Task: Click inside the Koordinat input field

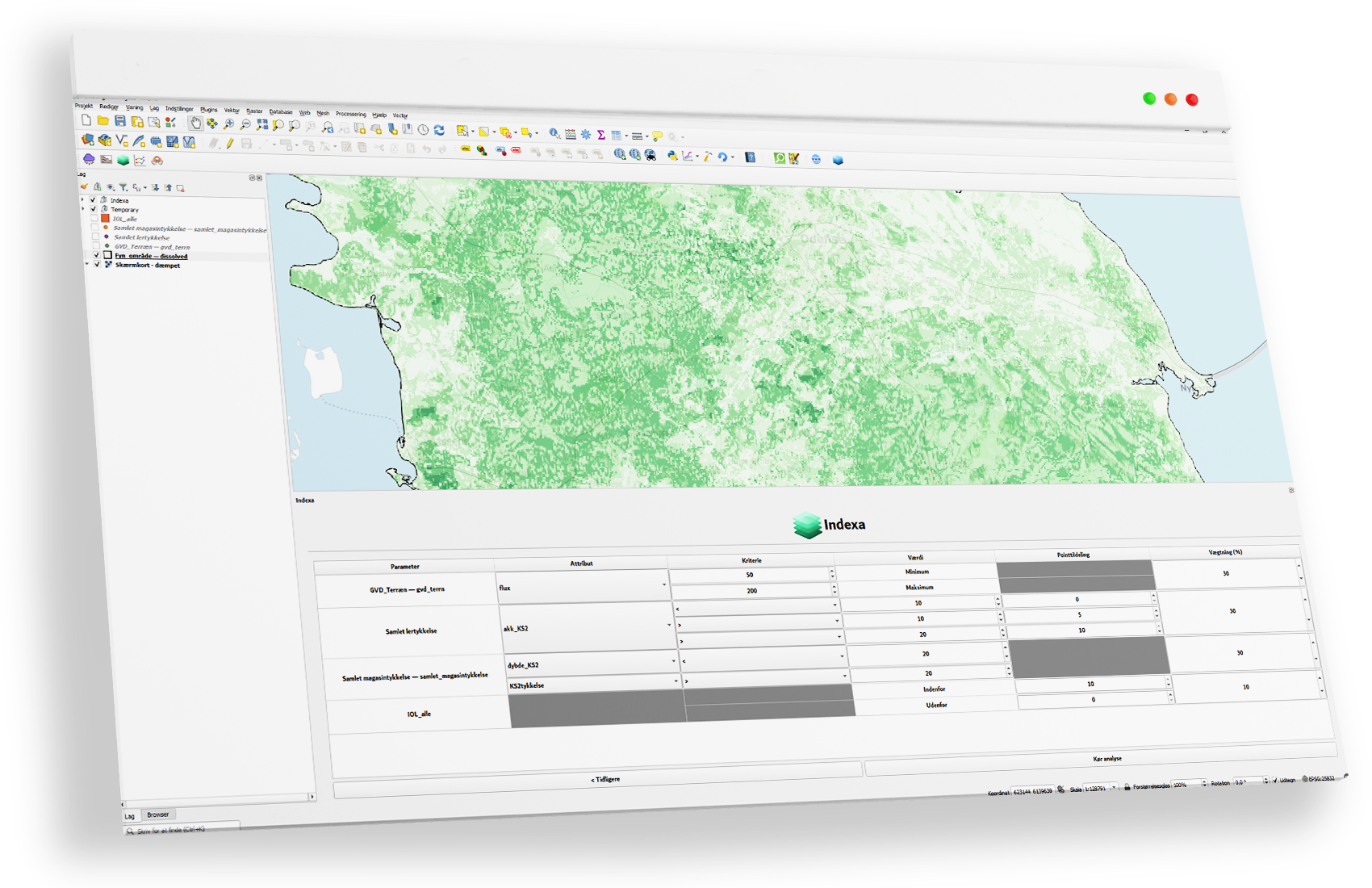Action: coord(1032,790)
